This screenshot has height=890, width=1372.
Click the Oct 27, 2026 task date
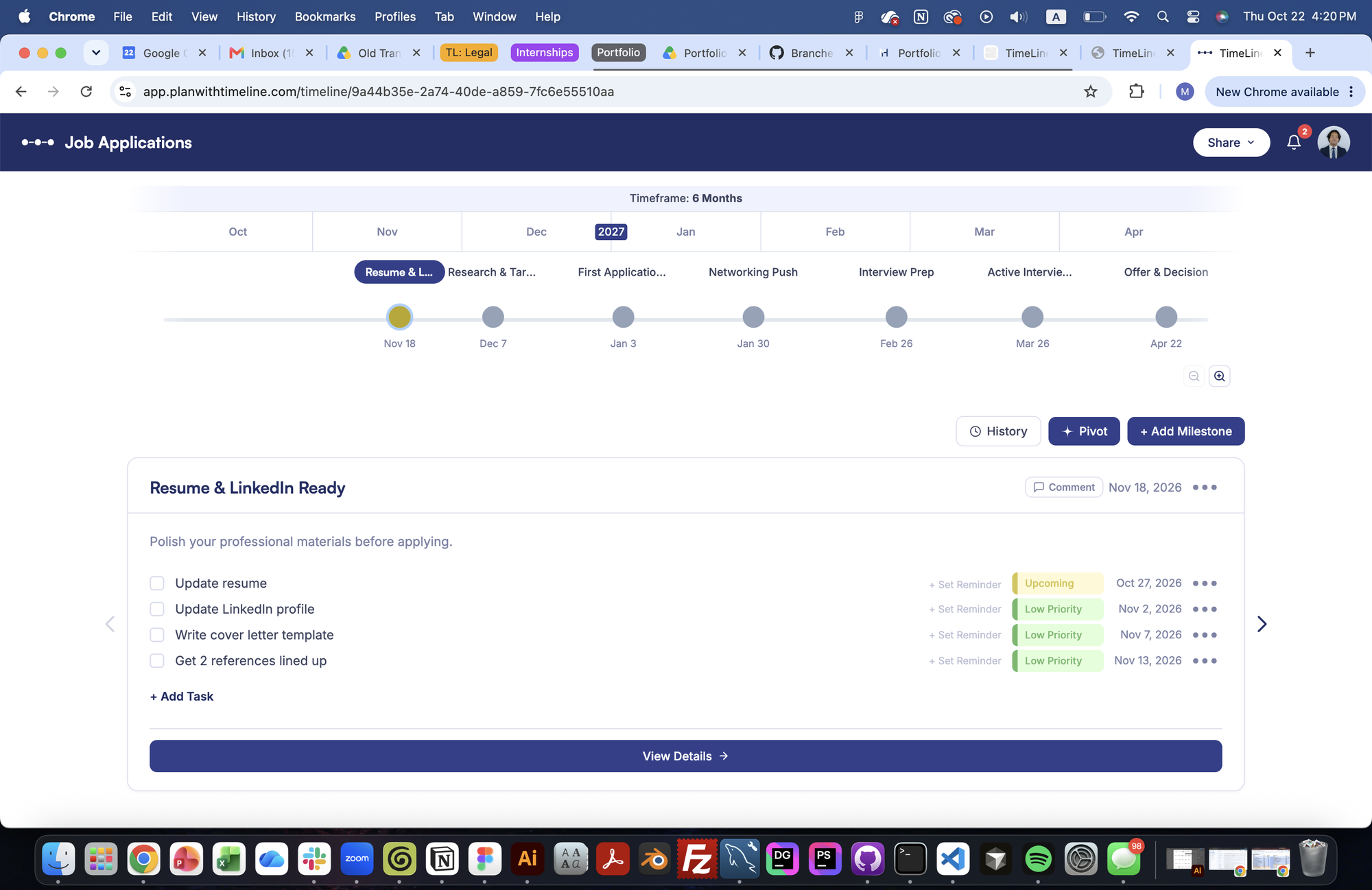click(x=1148, y=584)
